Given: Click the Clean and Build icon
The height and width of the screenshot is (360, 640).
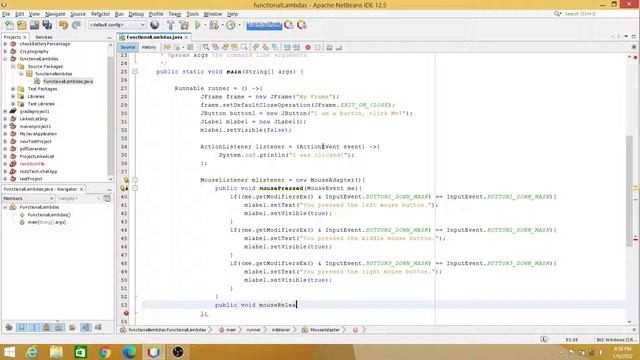Looking at the screenshot, I should [184, 25].
